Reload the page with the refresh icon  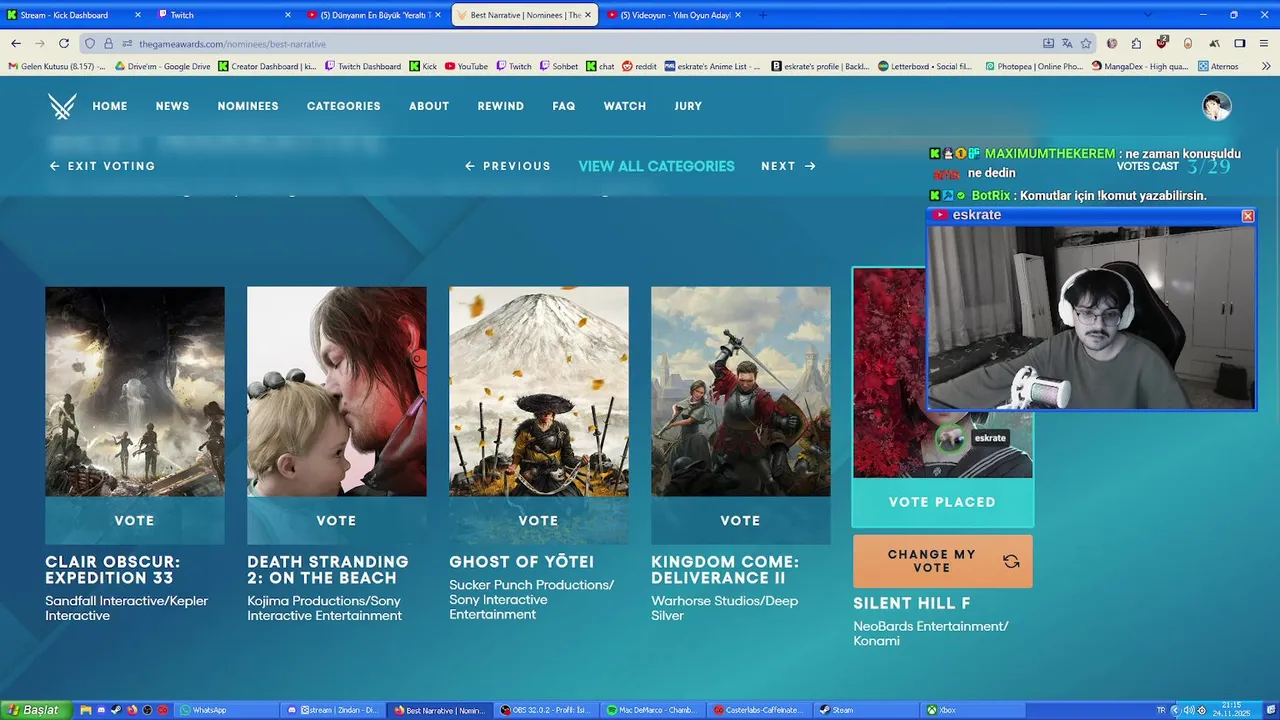tap(64, 44)
